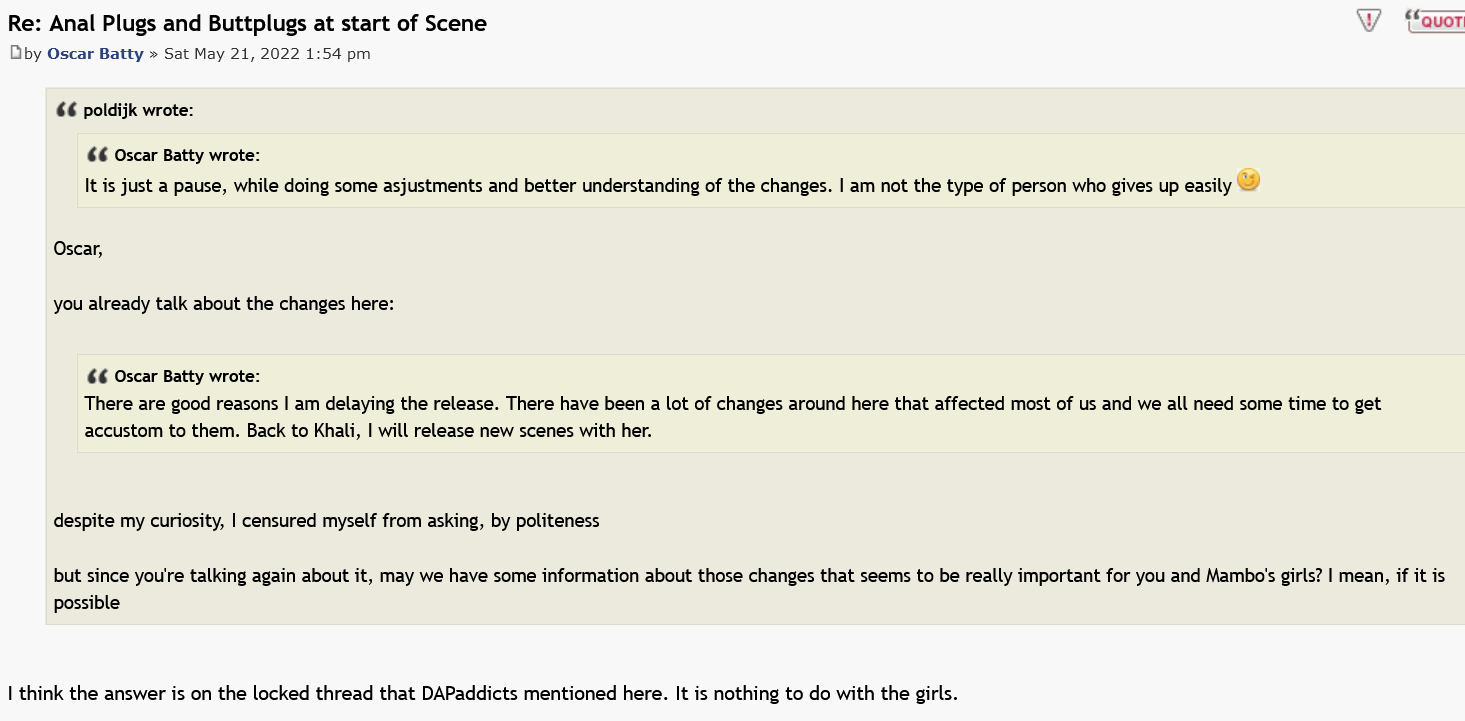
Task: Click the winking smiley emoji
Action: [x=1249, y=180]
